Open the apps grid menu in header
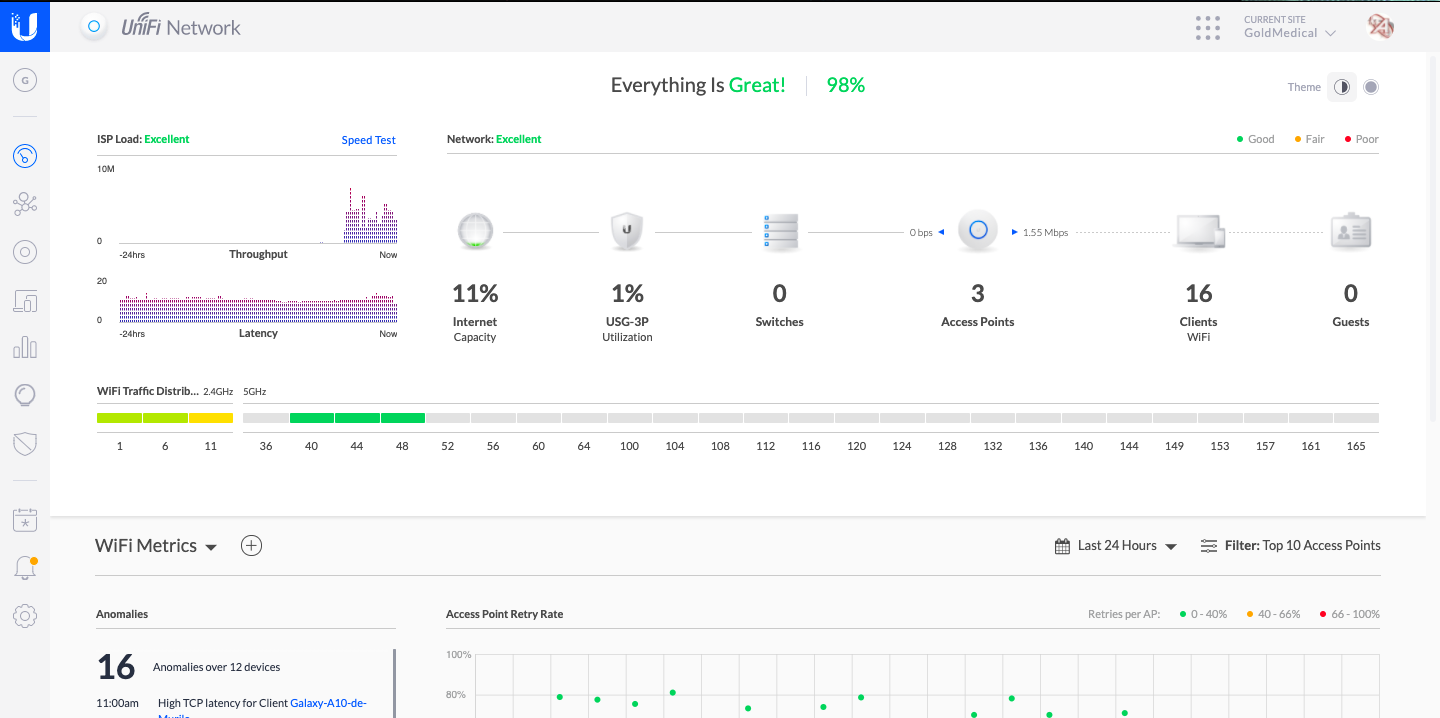Image resolution: width=1440 pixels, height=718 pixels. pos(1208,28)
